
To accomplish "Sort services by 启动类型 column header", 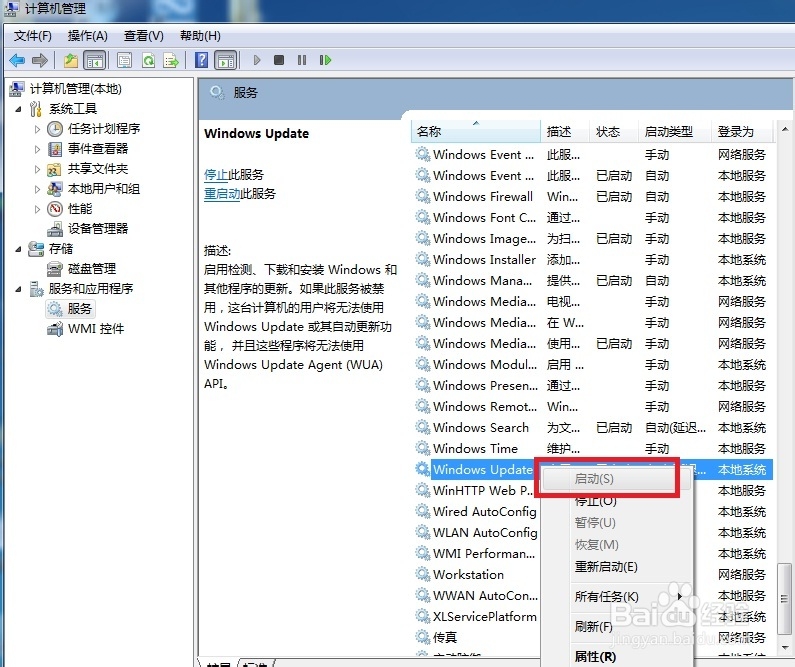I will pos(674,132).
